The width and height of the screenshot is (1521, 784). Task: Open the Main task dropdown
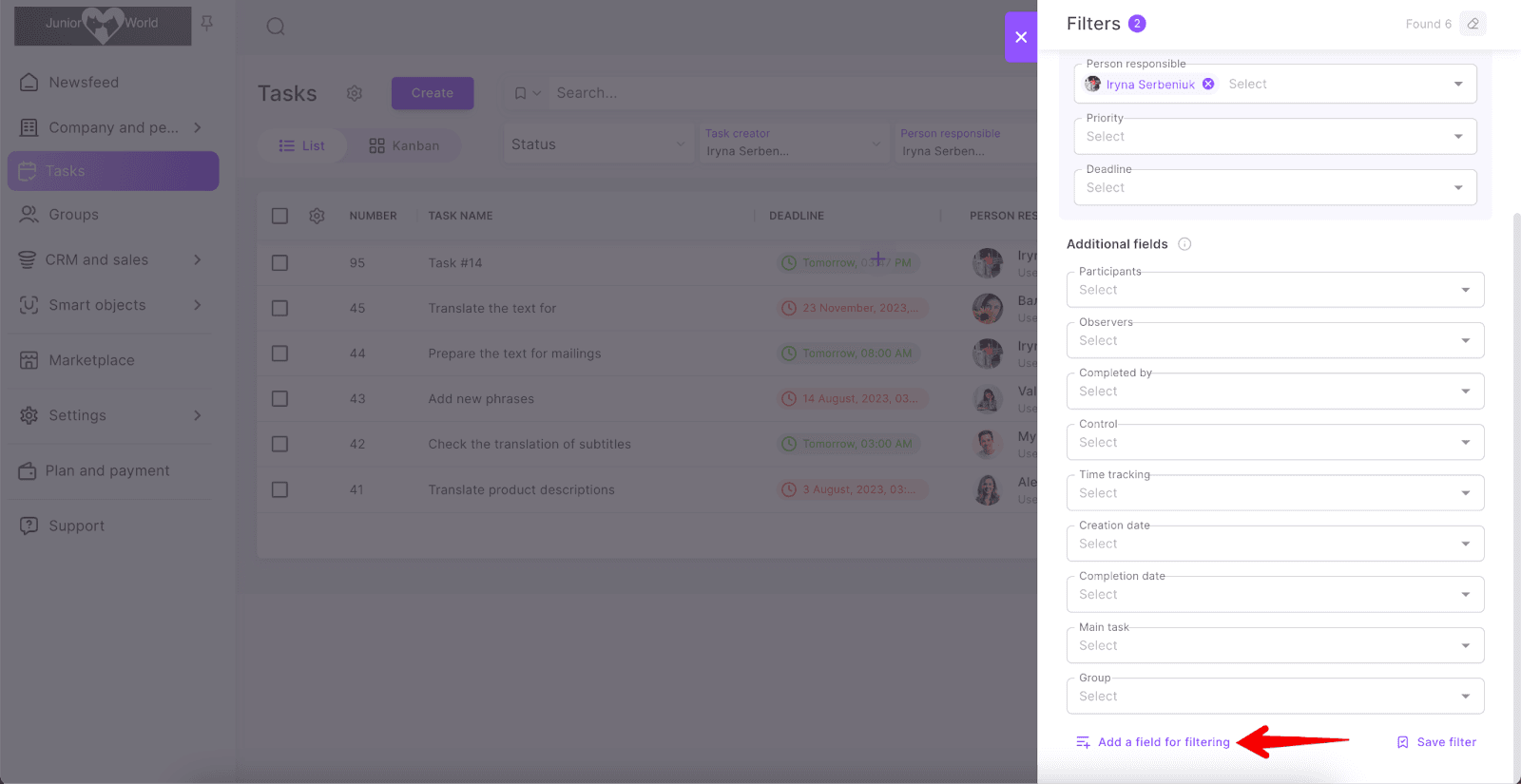pyautogui.click(x=1275, y=645)
